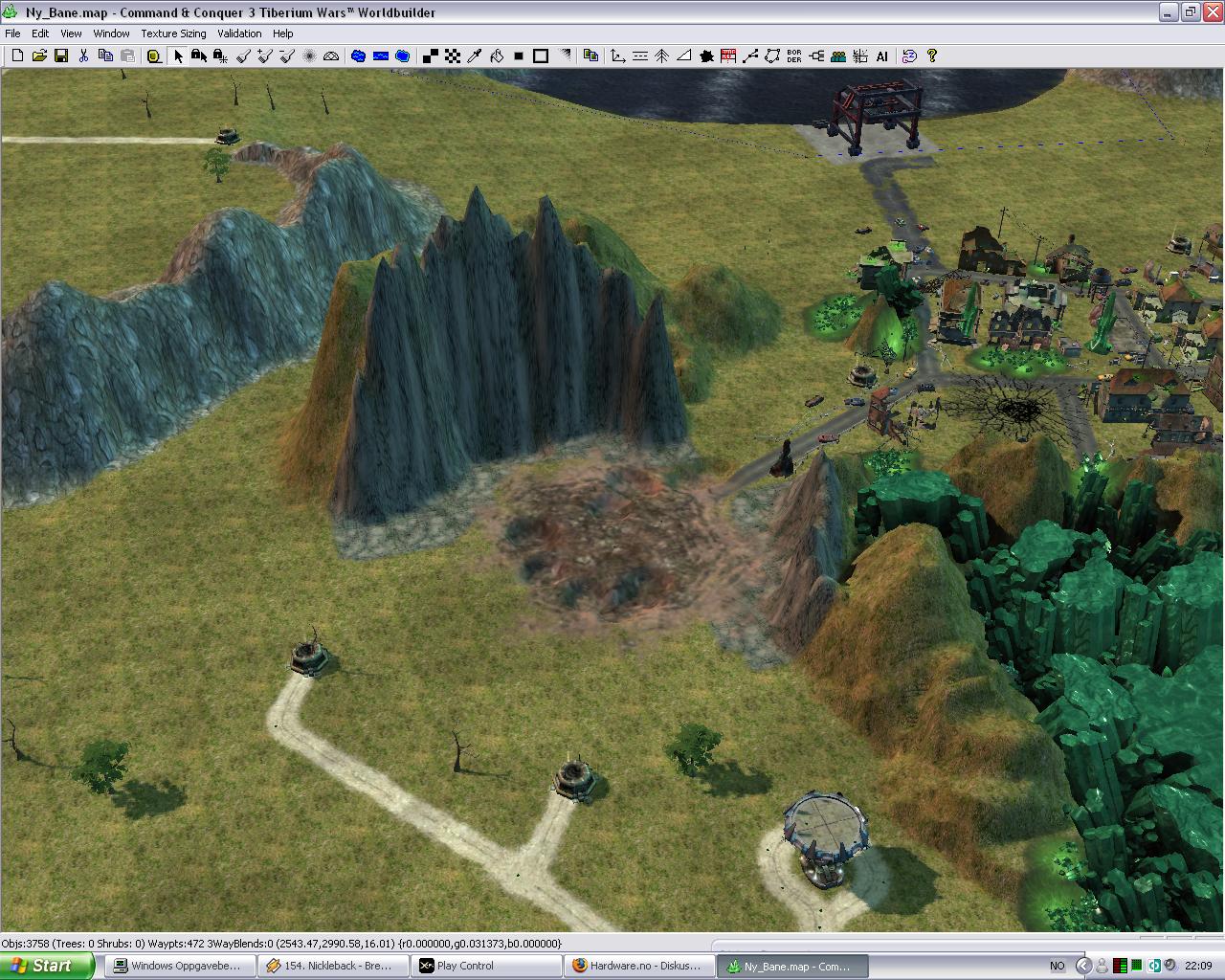This screenshot has width=1225, height=980.
Task: Select the axis move tool
Action: (618, 56)
